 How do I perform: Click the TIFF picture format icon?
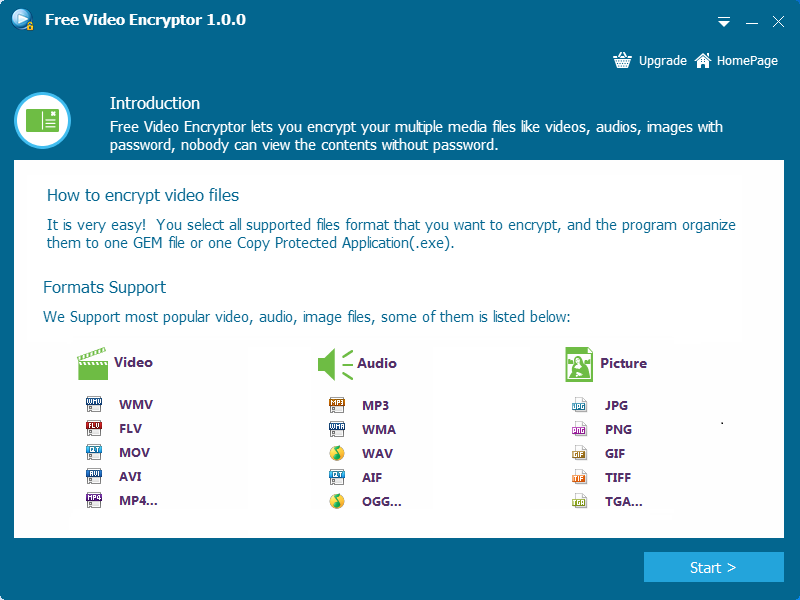[x=580, y=477]
